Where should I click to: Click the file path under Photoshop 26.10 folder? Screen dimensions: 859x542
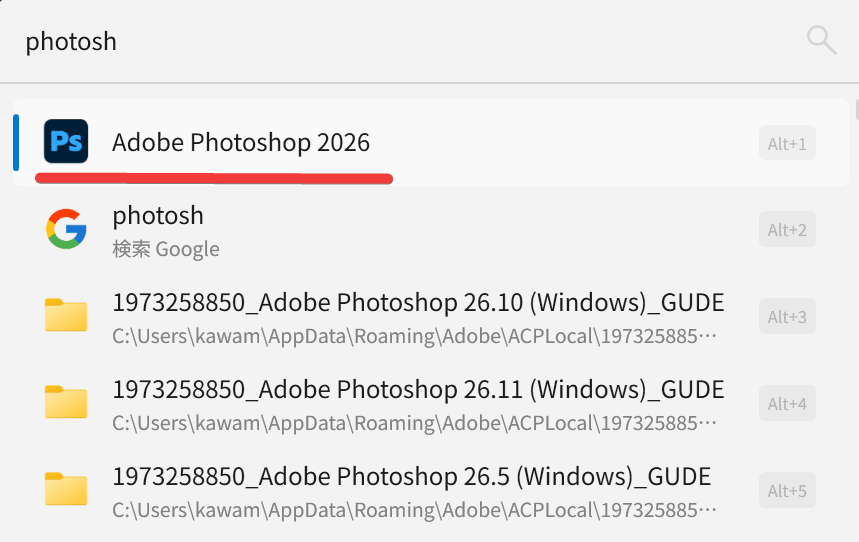[x=414, y=336]
